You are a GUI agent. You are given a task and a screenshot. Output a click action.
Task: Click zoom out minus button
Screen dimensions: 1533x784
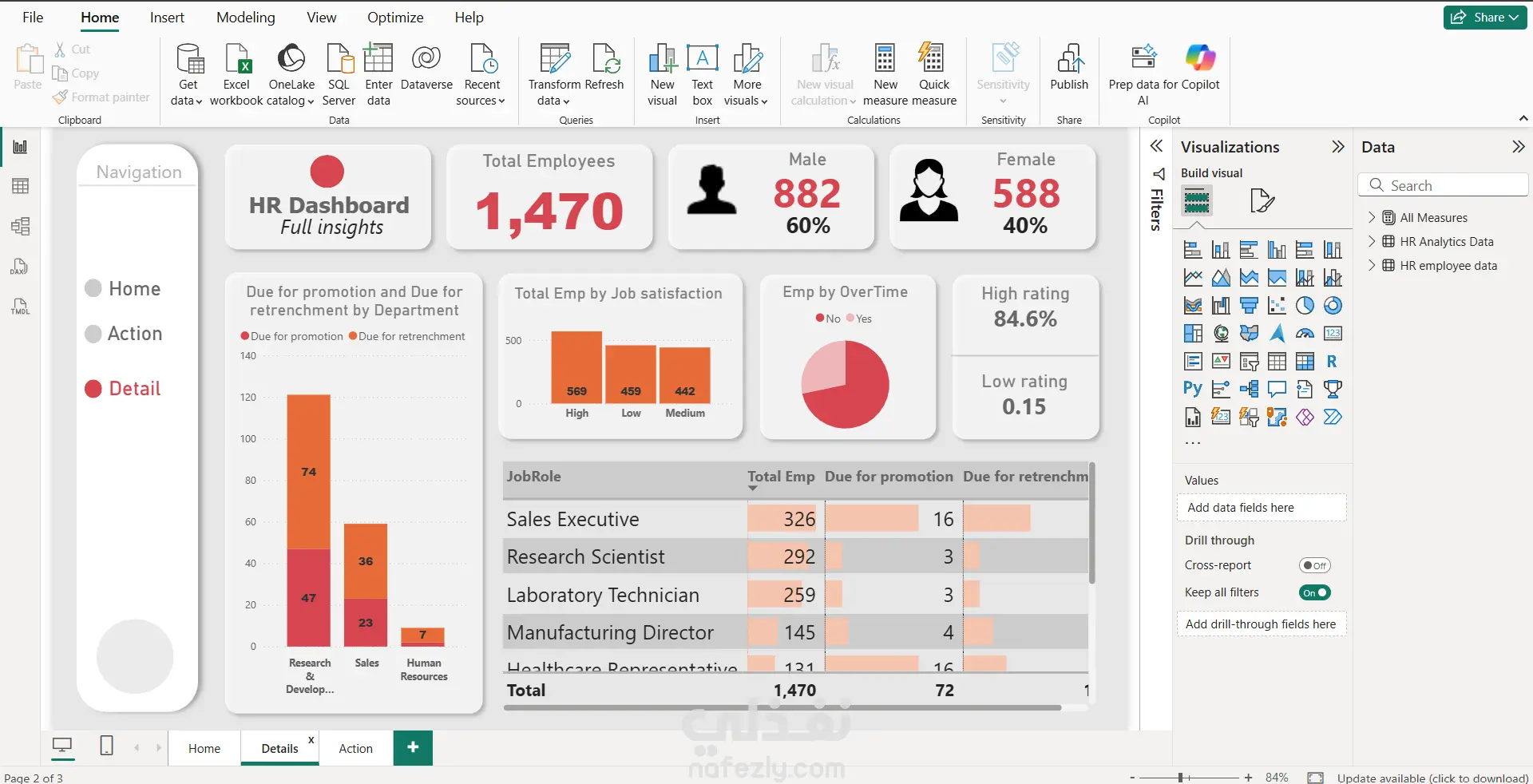click(1132, 777)
